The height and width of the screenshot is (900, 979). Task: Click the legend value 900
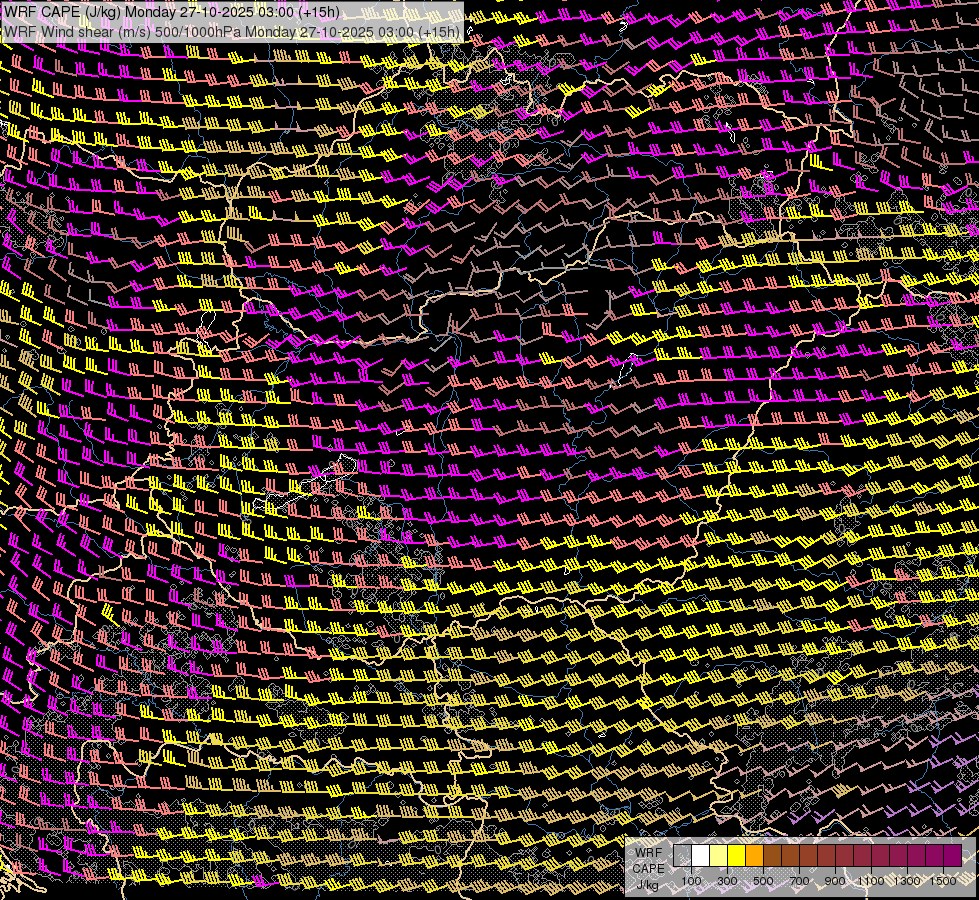pos(835,881)
